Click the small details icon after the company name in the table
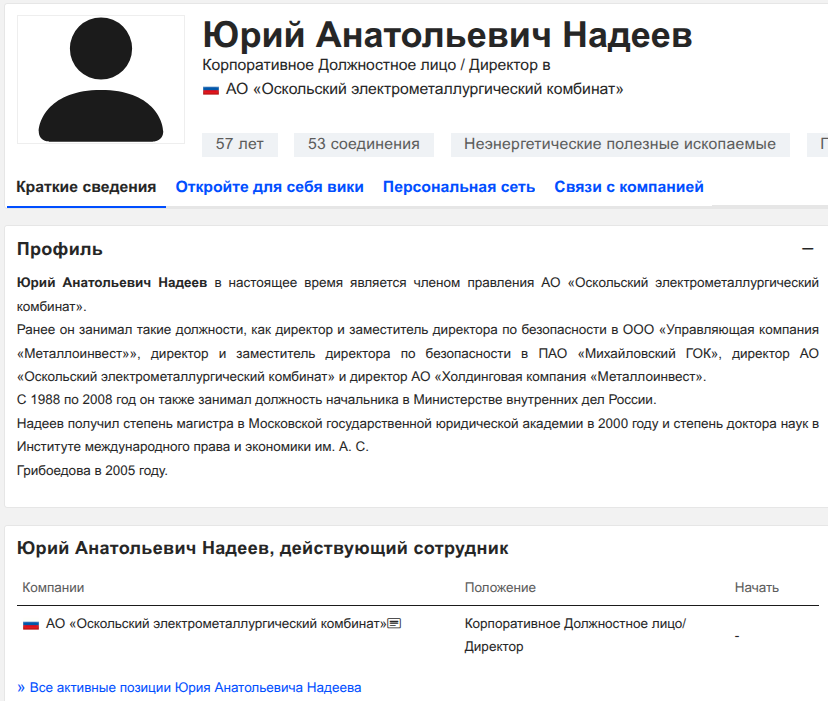Image resolution: width=828 pixels, height=701 pixels. click(395, 623)
